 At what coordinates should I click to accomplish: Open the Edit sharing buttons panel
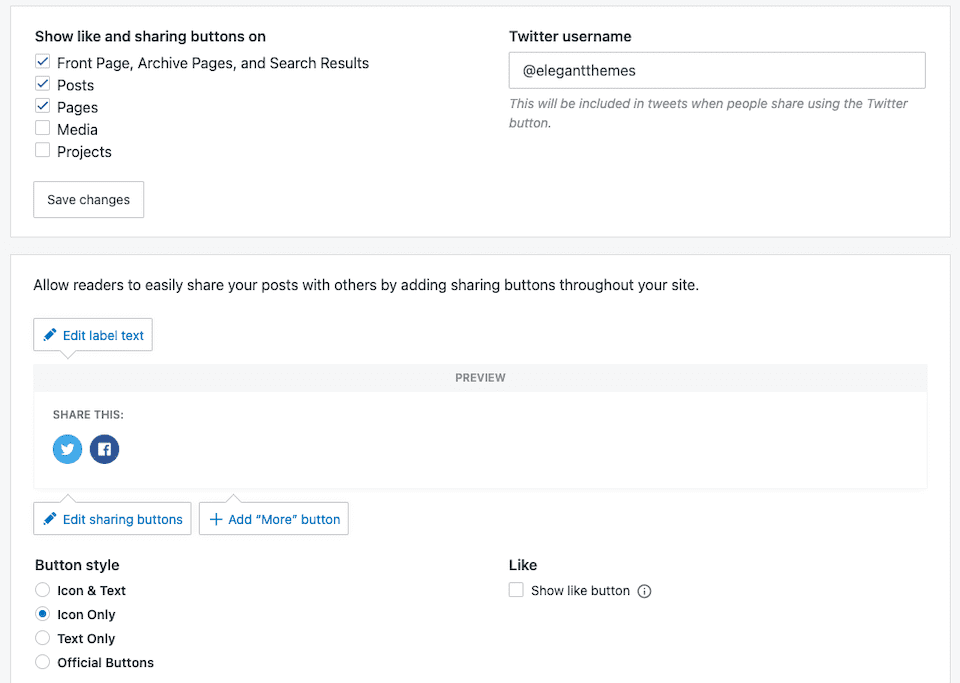pos(112,518)
